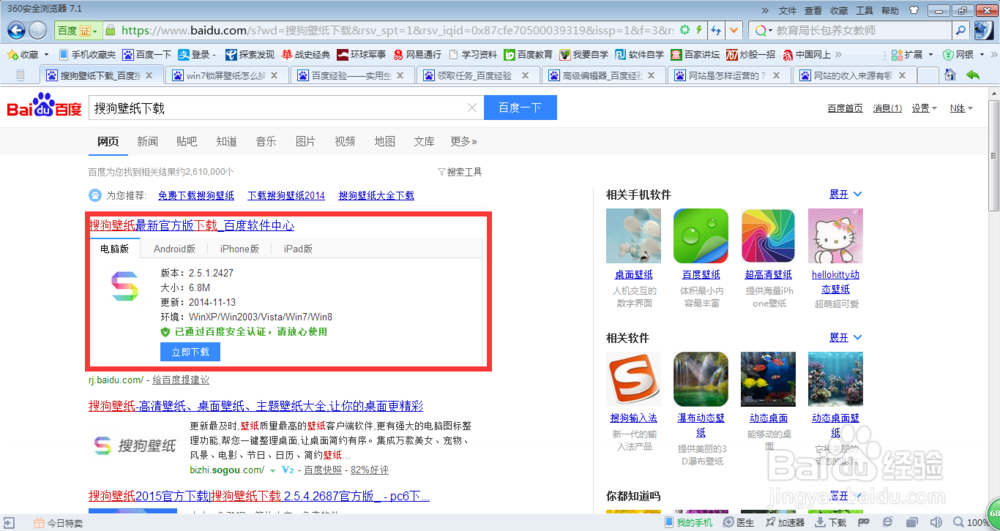
Task: Select the iPhone版 tab
Action: pos(239,249)
